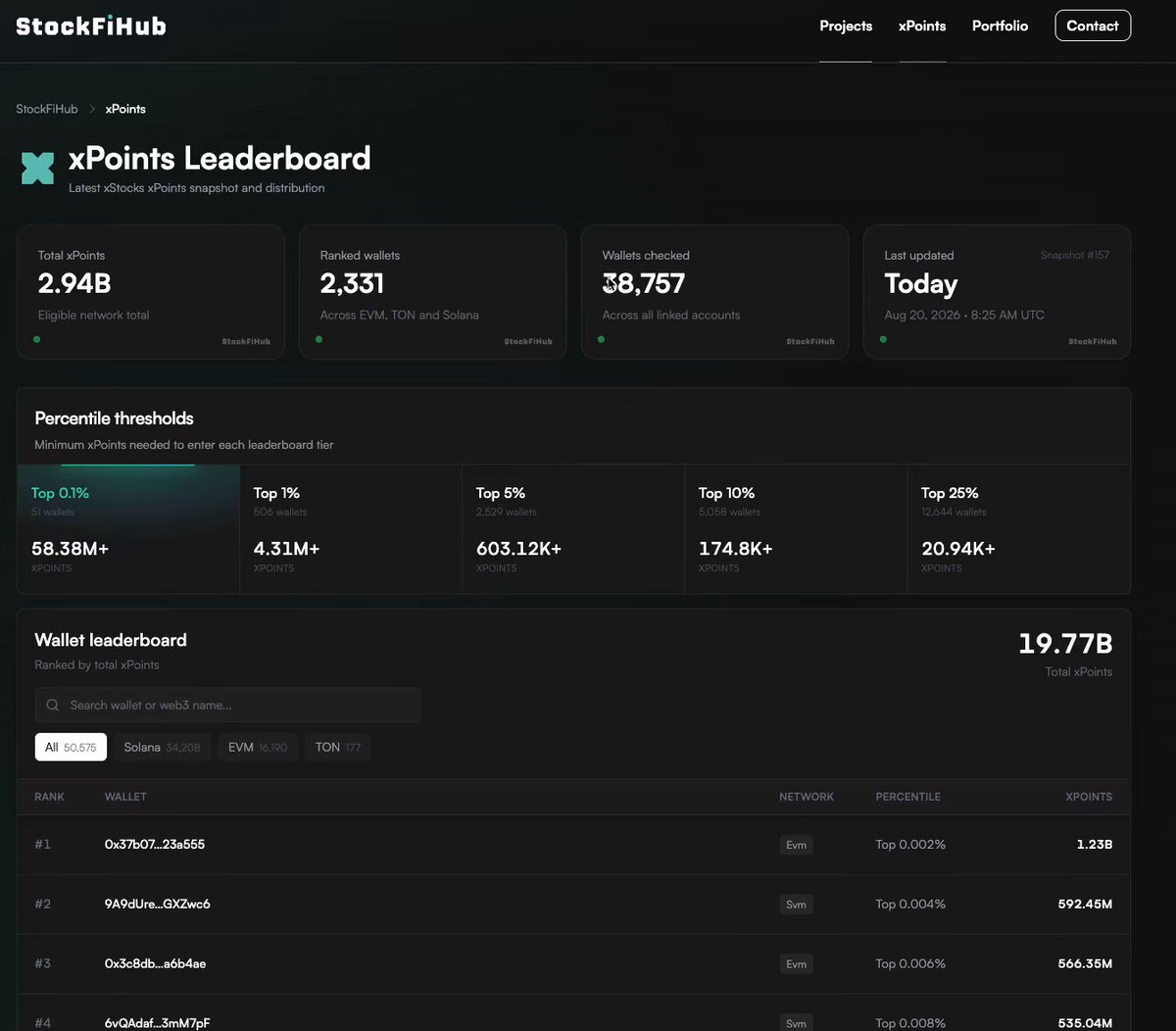Click the Svm badge in the rank #2 row
1176x1031 pixels.
(x=797, y=905)
